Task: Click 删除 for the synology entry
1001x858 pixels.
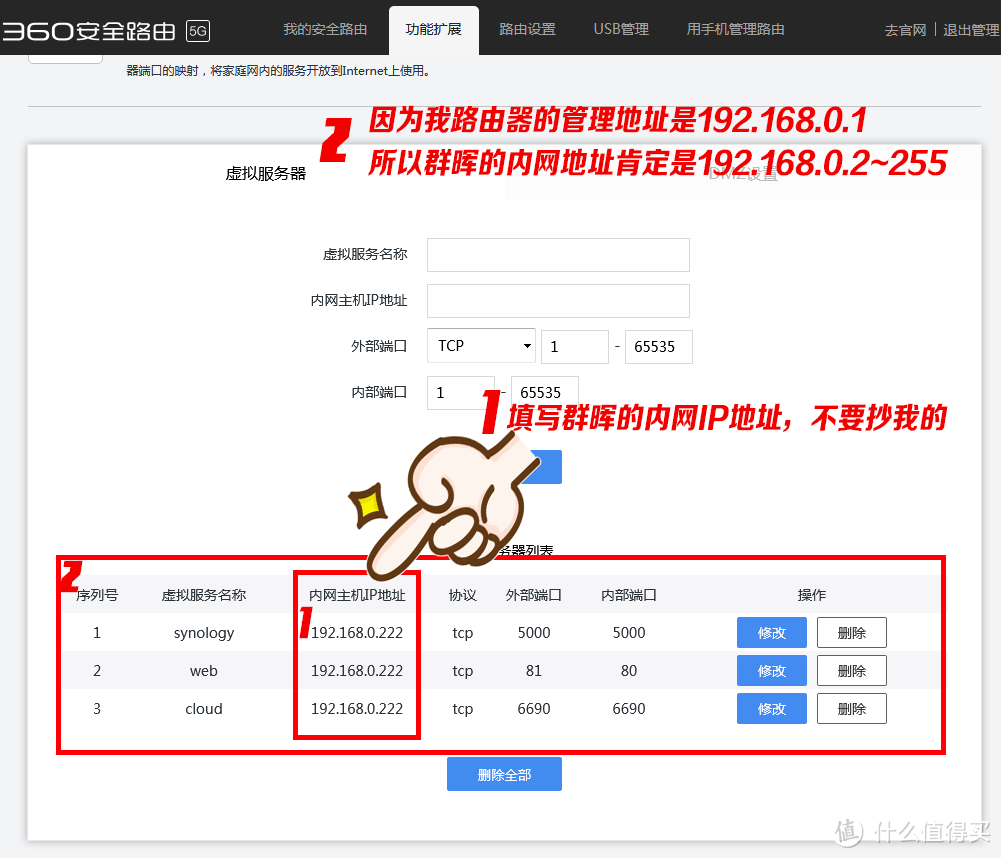Action: tap(852, 633)
